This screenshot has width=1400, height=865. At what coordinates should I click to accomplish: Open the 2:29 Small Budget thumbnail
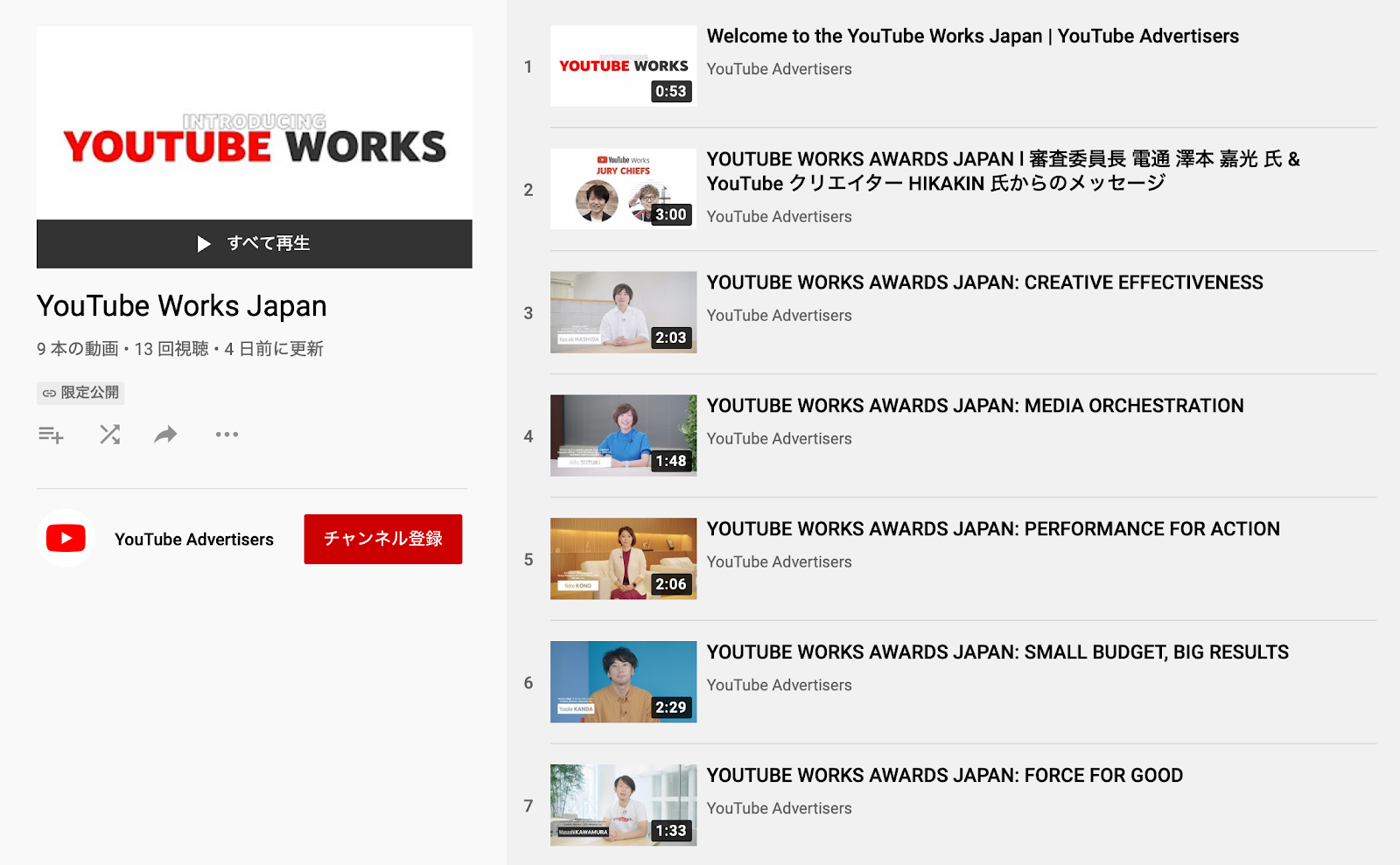tap(623, 682)
